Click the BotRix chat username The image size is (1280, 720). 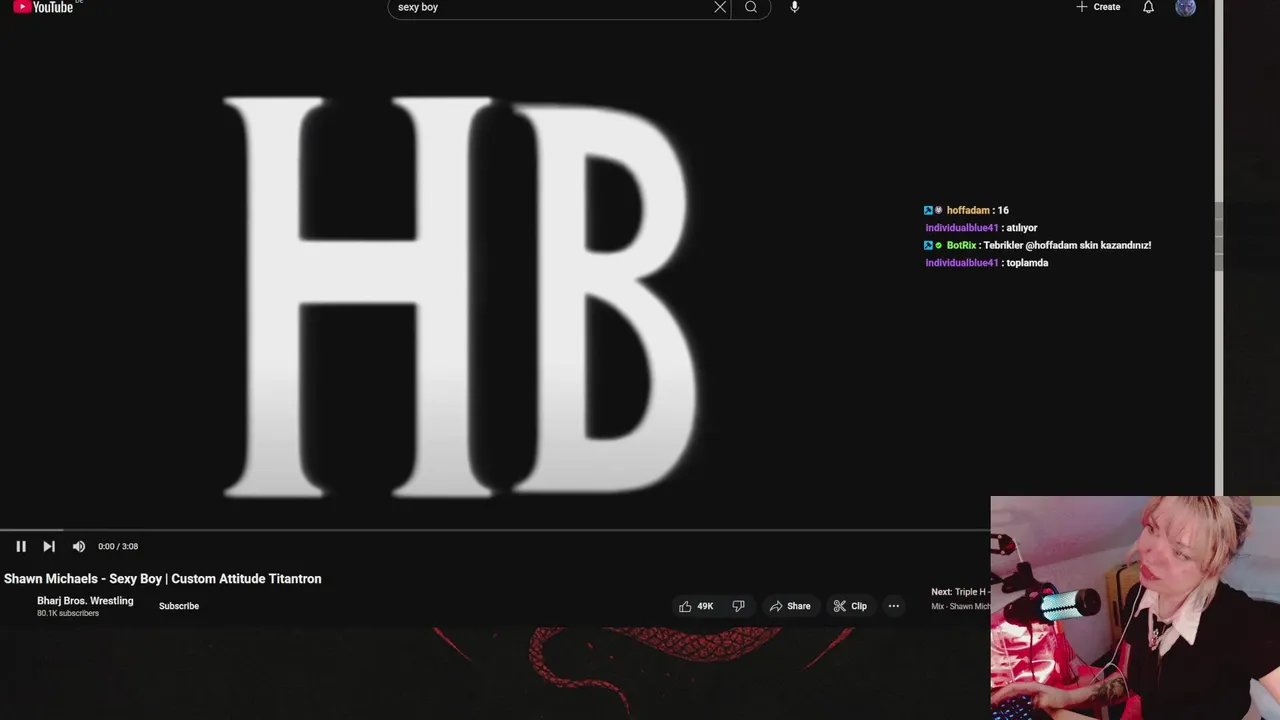tap(961, 245)
